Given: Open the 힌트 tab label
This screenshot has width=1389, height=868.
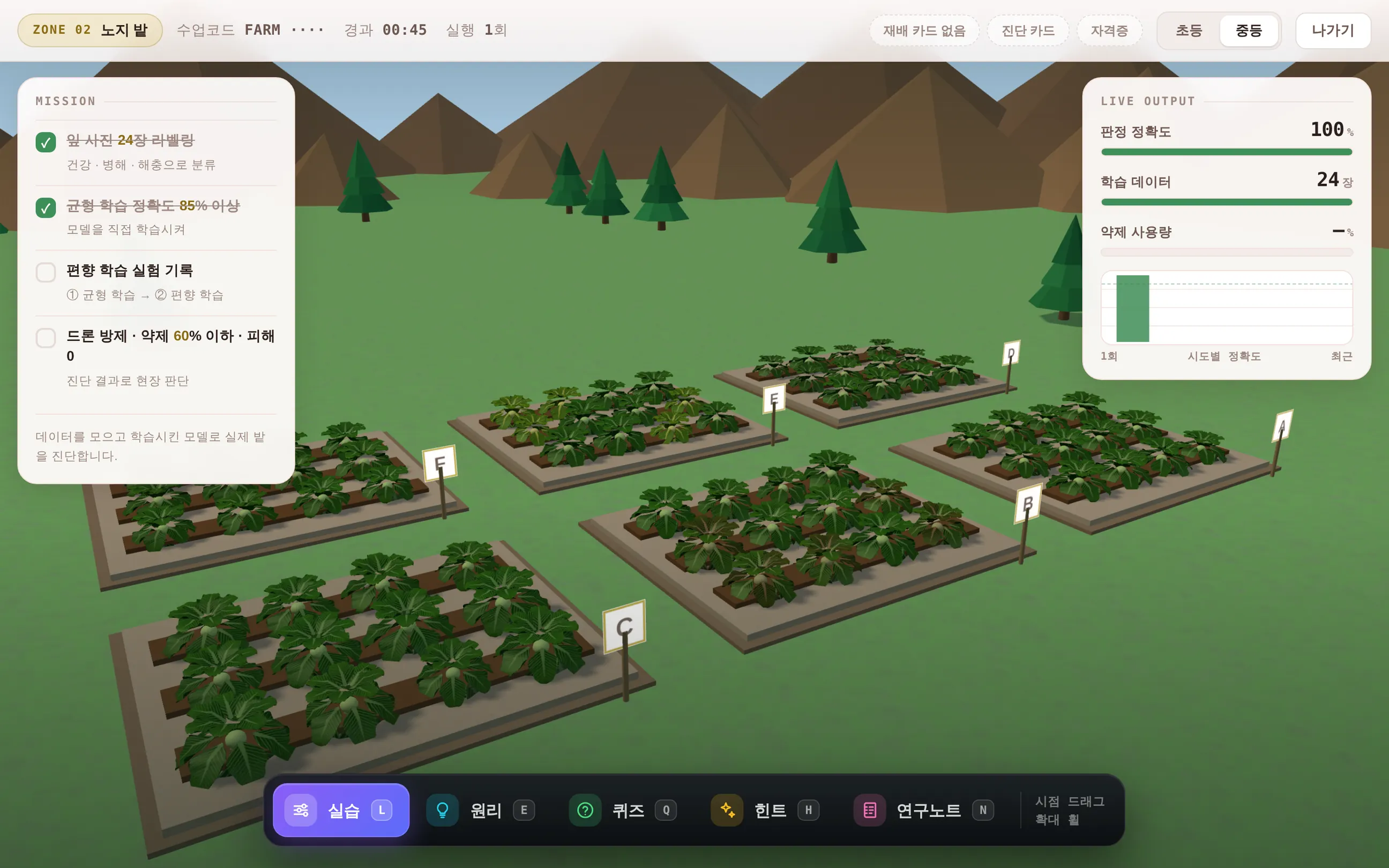Looking at the screenshot, I should pyautogui.click(x=770, y=811).
